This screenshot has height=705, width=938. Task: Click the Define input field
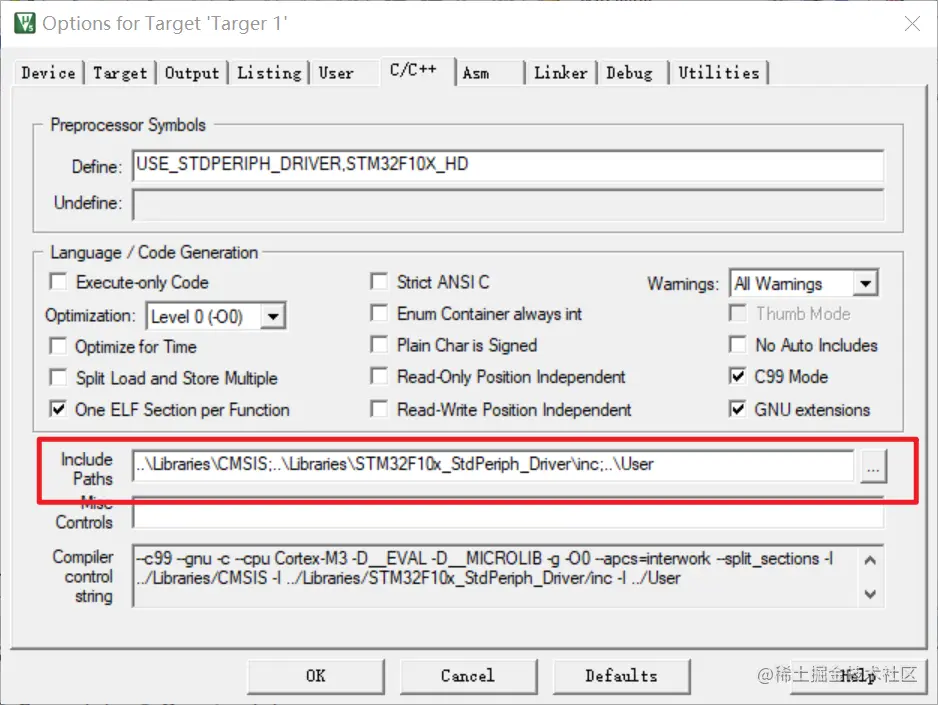[508, 165]
